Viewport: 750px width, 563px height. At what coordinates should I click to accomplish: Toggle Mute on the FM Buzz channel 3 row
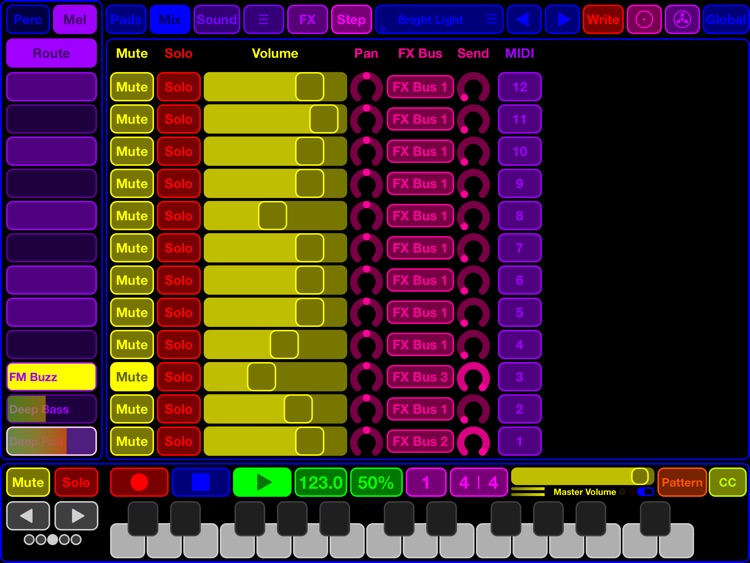[x=132, y=377]
